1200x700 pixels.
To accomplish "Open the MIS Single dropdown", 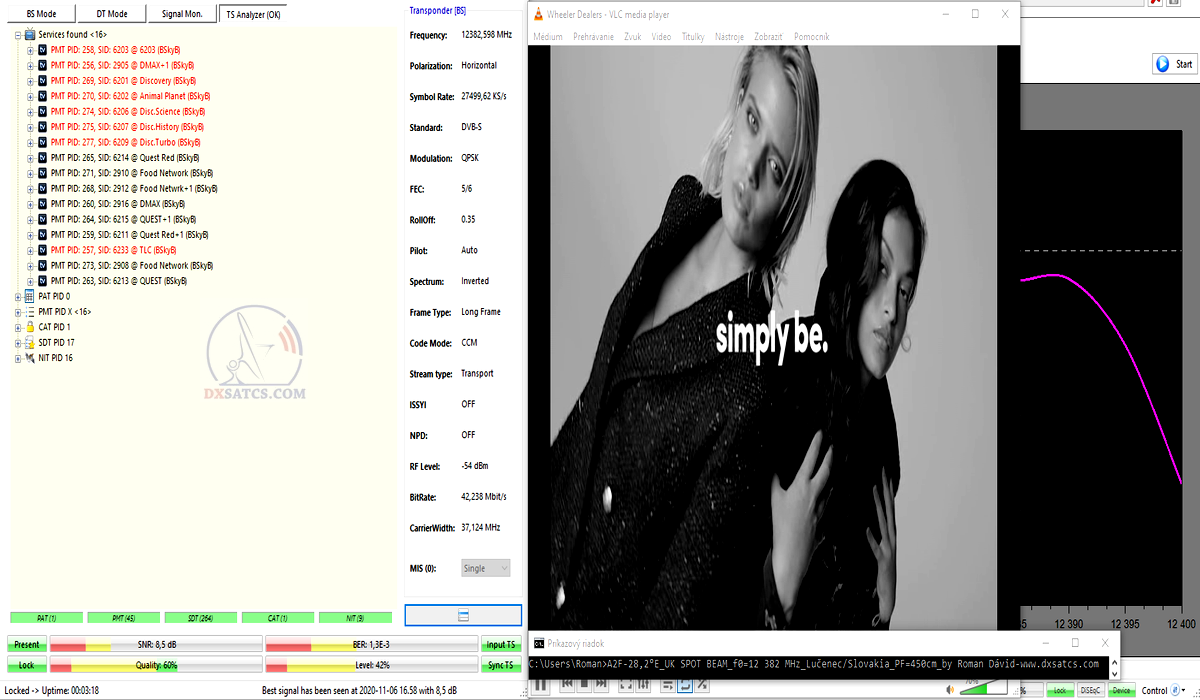I will (x=485, y=568).
